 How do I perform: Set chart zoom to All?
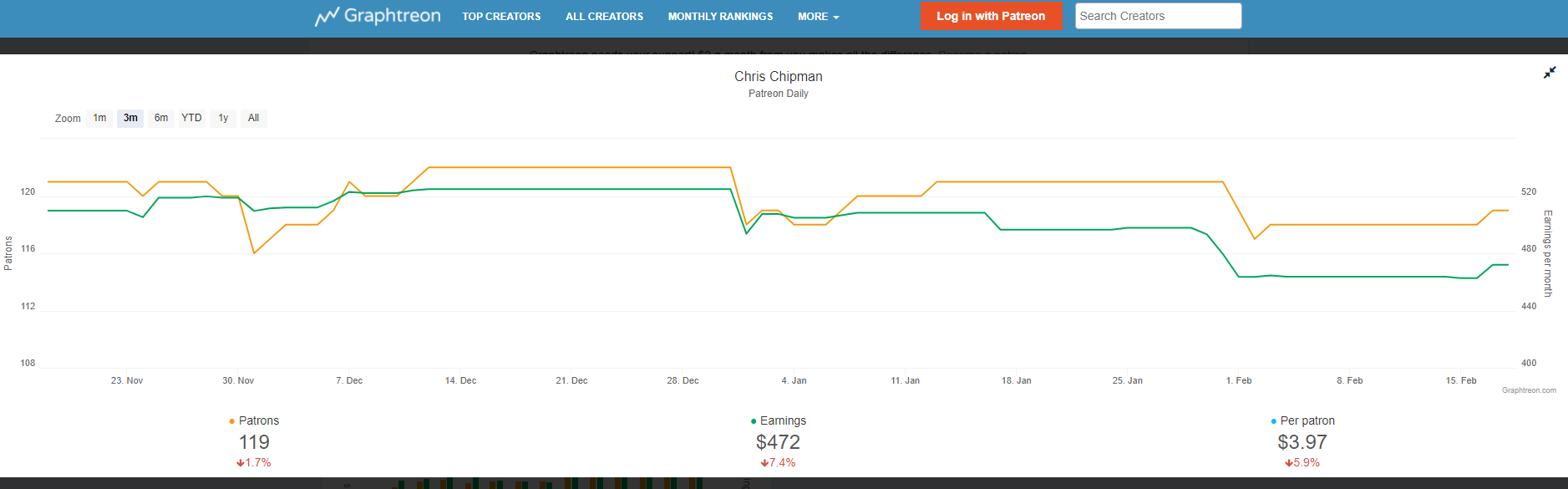click(253, 118)
